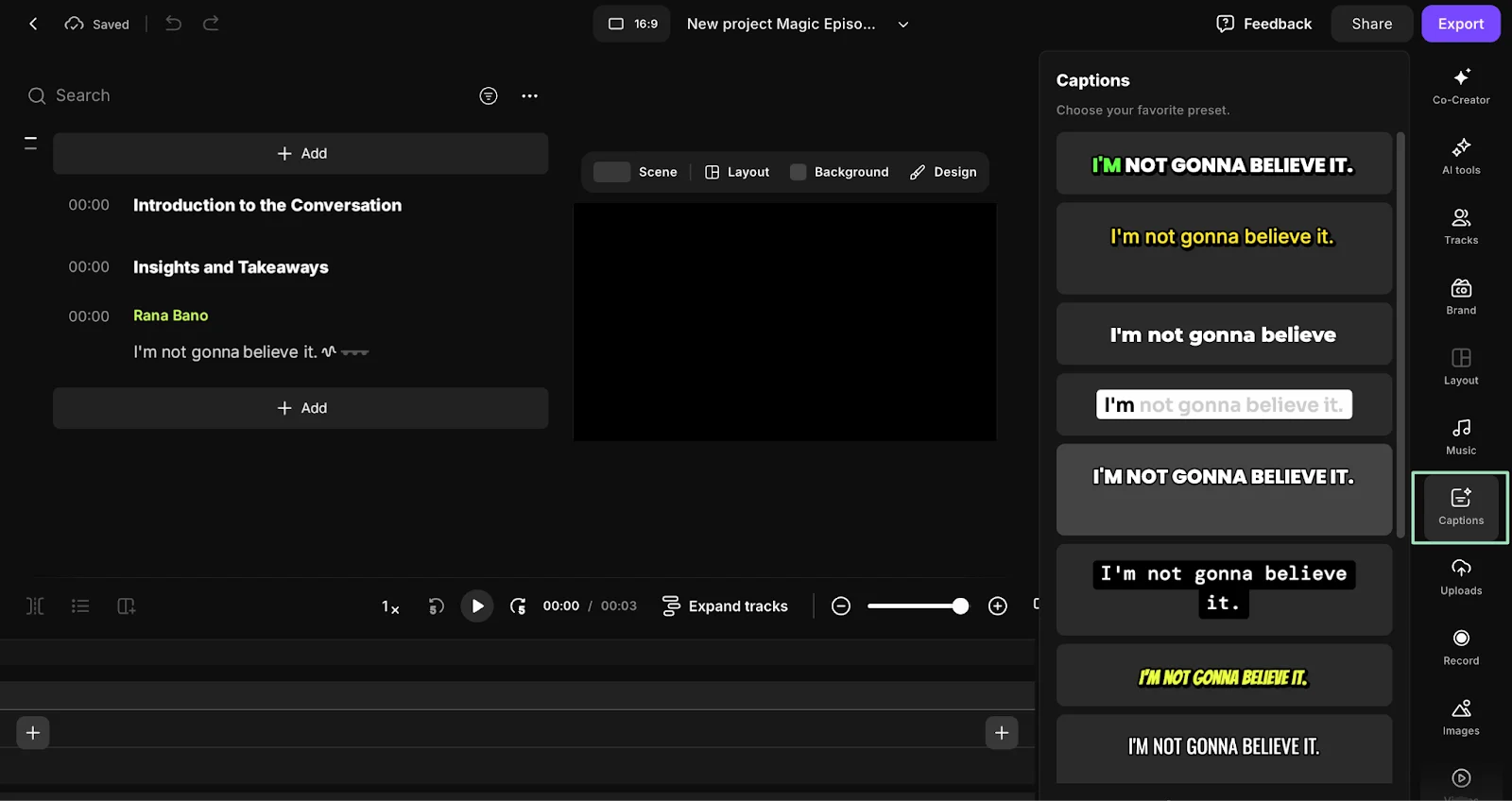Click into the Search transcript field

pyautogui.click(x=246, y=95)
